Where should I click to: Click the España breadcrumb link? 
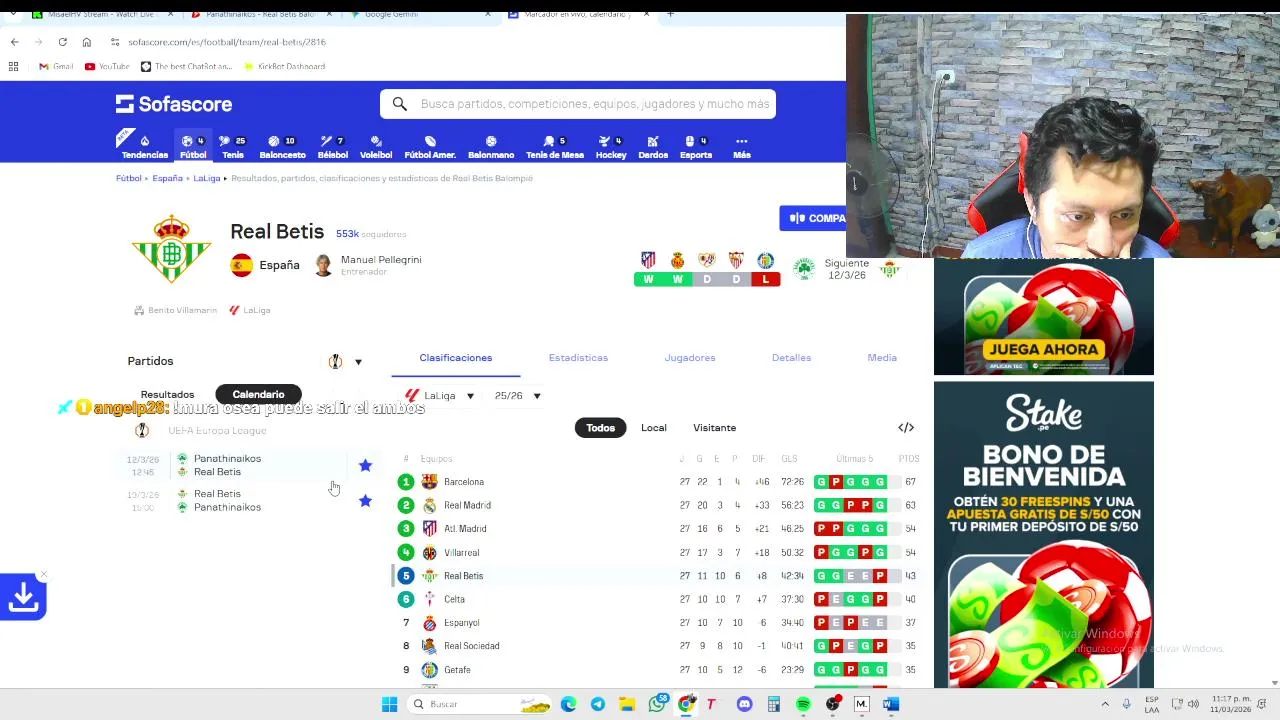coord(167,178)
